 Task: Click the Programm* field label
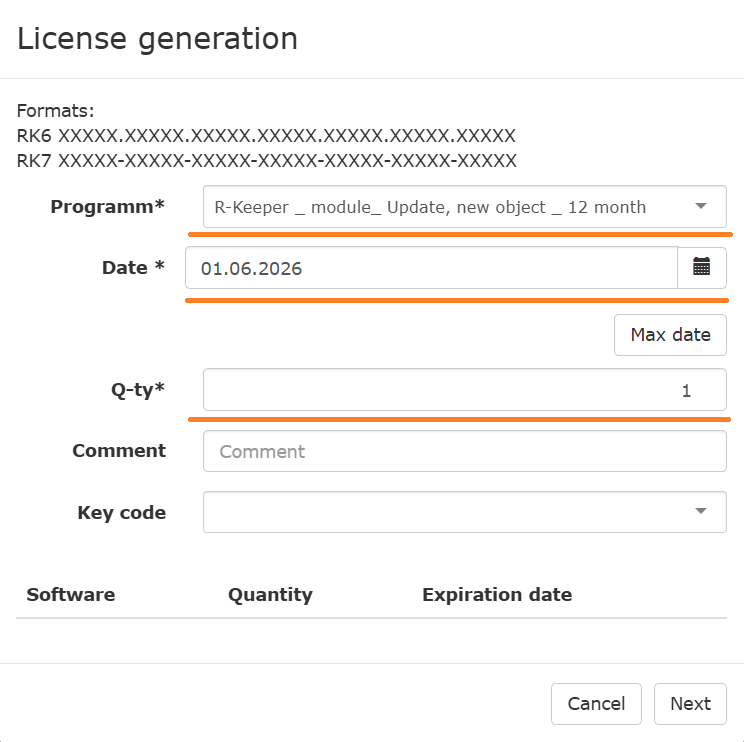click(x=107, y=207)
